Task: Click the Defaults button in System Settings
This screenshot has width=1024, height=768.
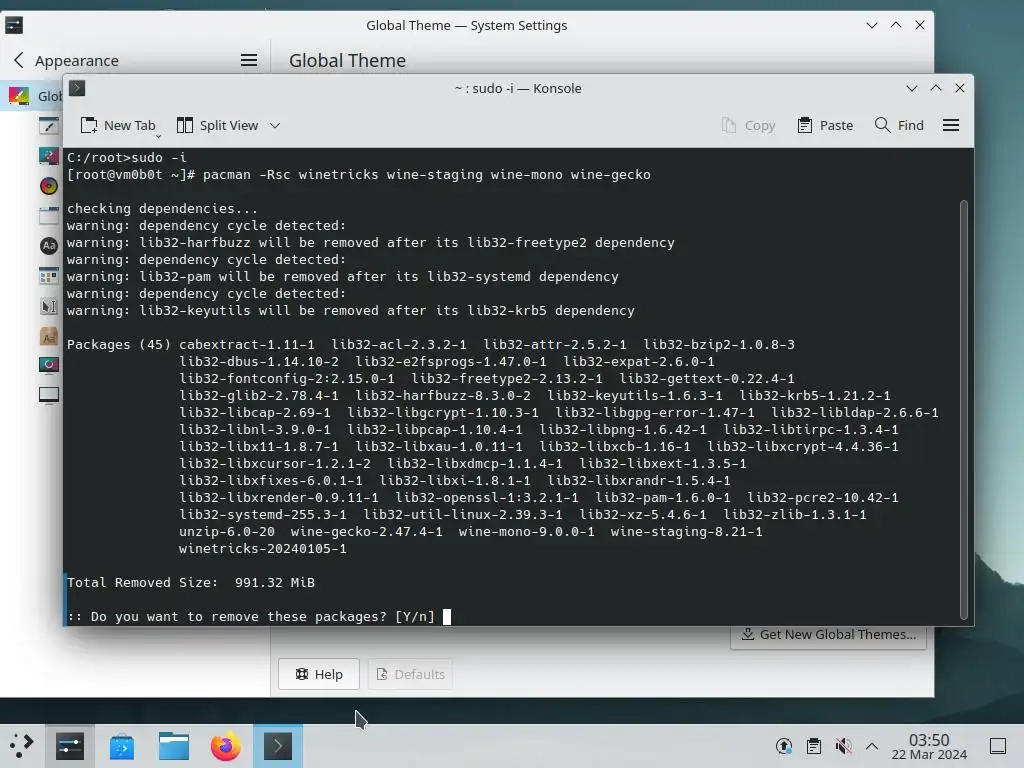Action: (x=410, y=674)
